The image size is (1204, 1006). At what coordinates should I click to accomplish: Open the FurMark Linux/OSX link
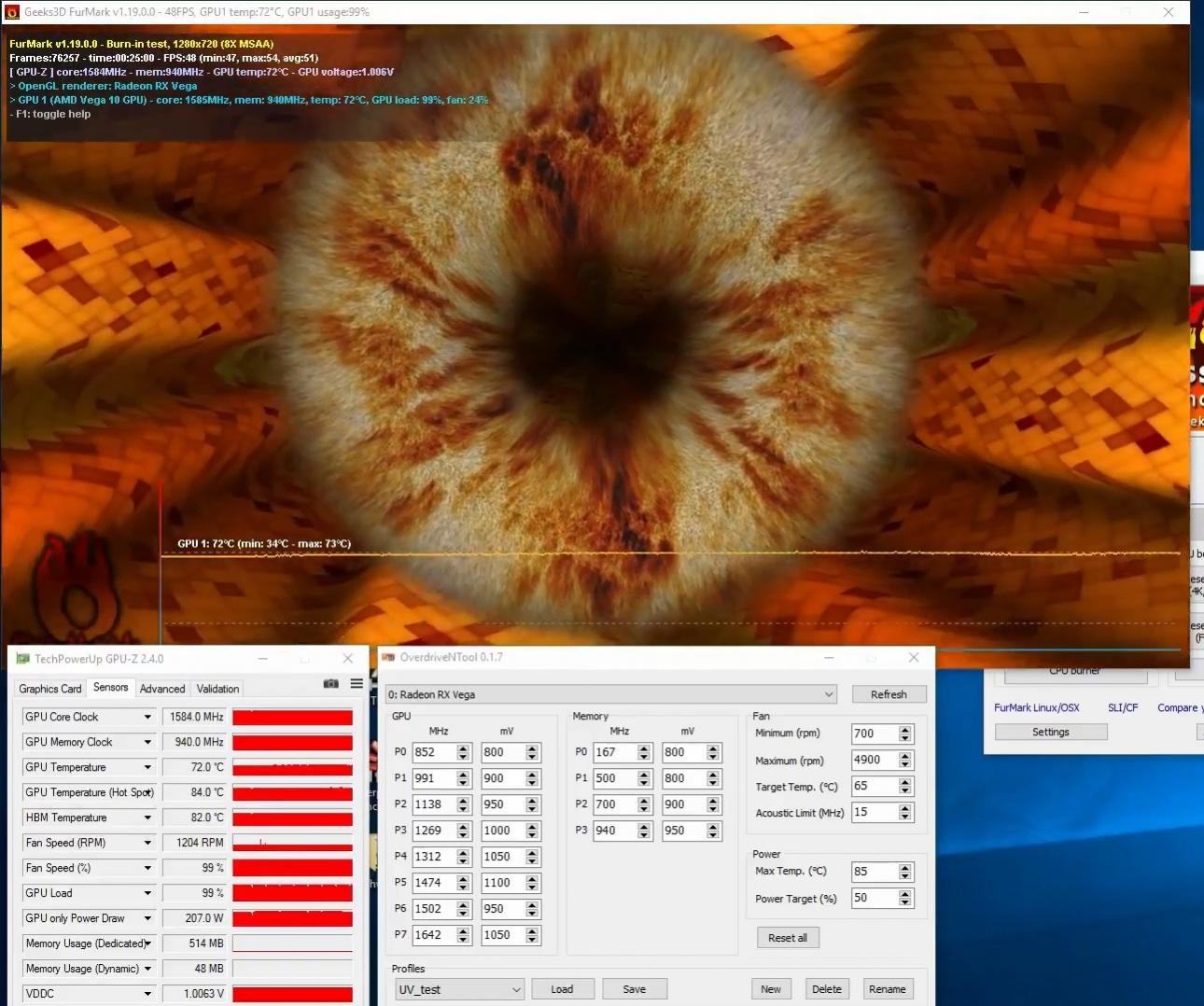(x=1036, y=707)
